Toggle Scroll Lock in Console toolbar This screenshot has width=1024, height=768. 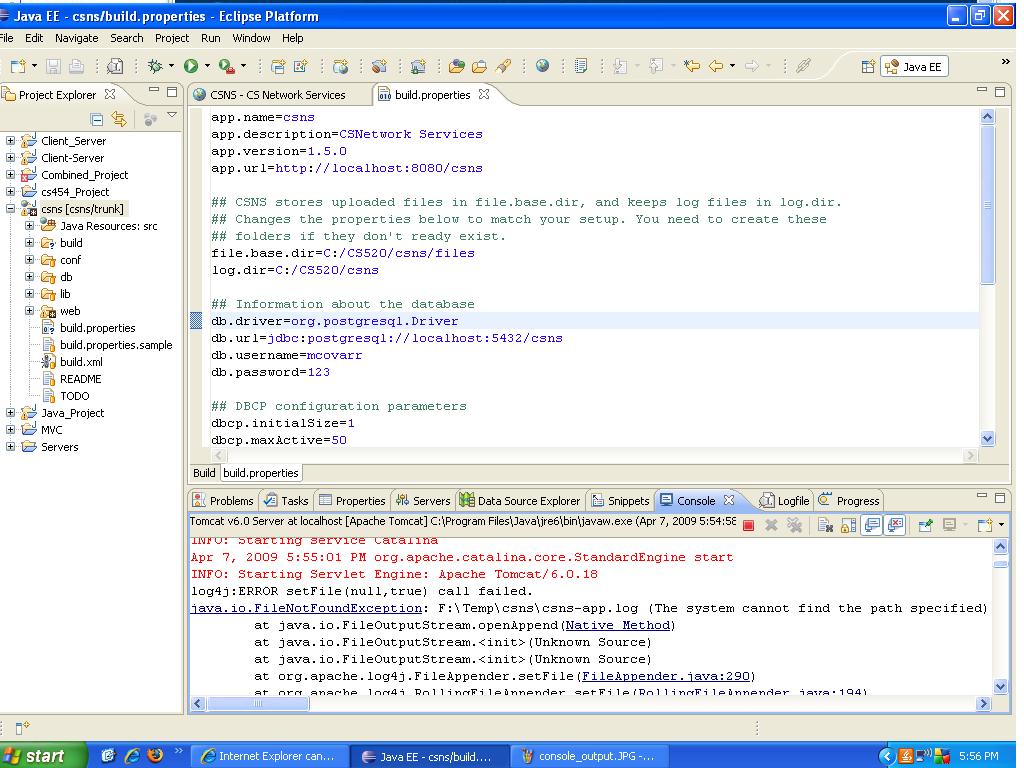[848, 525]
